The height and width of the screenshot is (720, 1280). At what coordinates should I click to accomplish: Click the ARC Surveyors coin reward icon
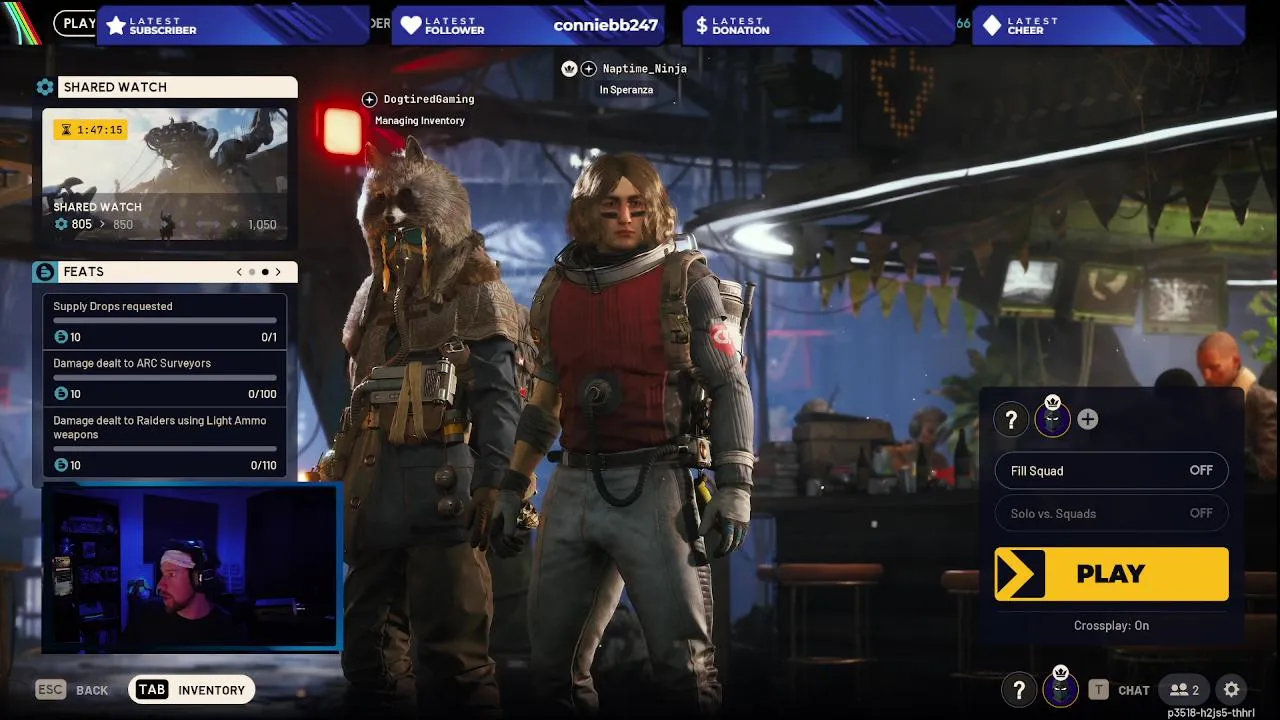(x=61, y=394)
